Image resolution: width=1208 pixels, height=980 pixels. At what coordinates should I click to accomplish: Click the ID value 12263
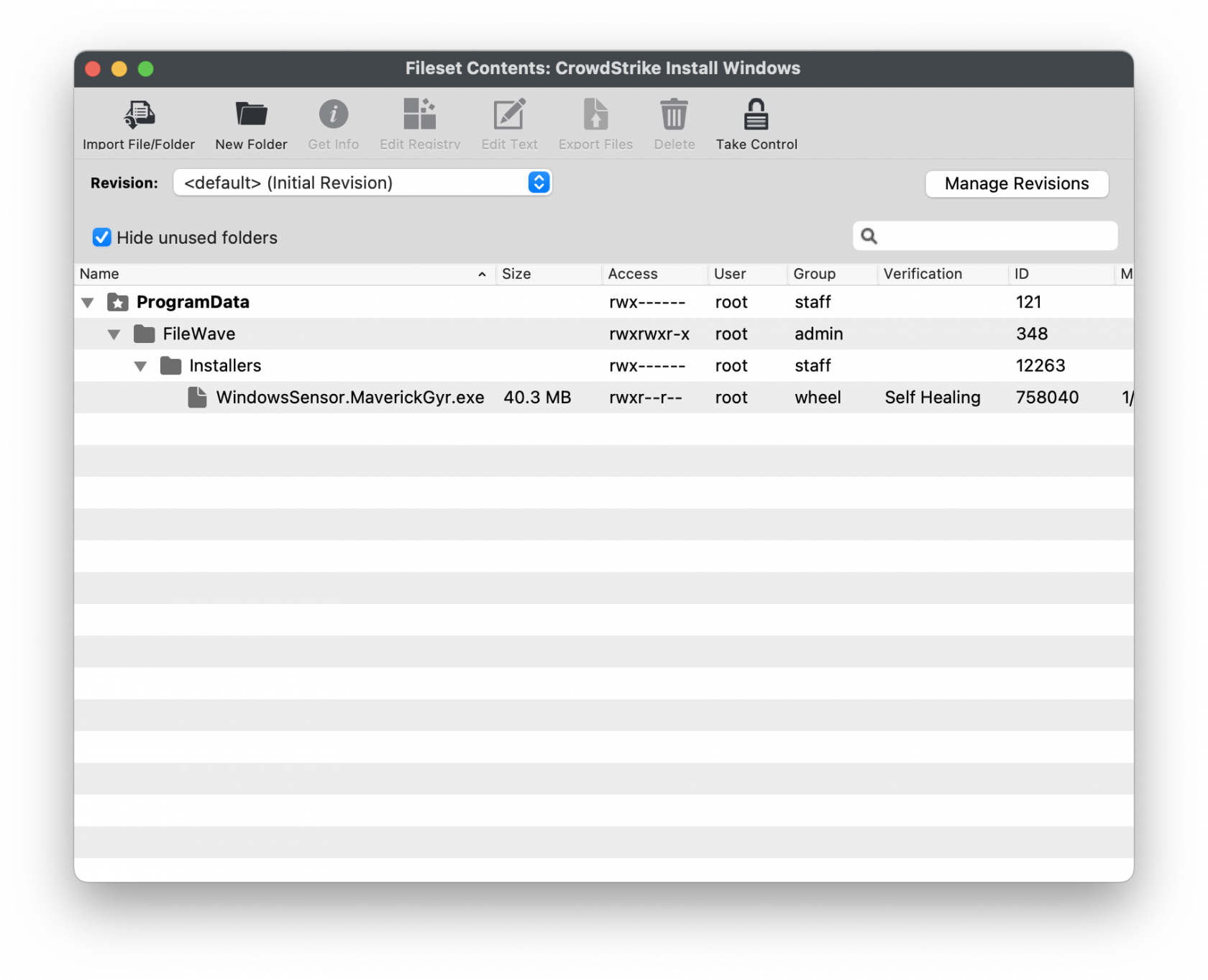tap(1040, 365)
